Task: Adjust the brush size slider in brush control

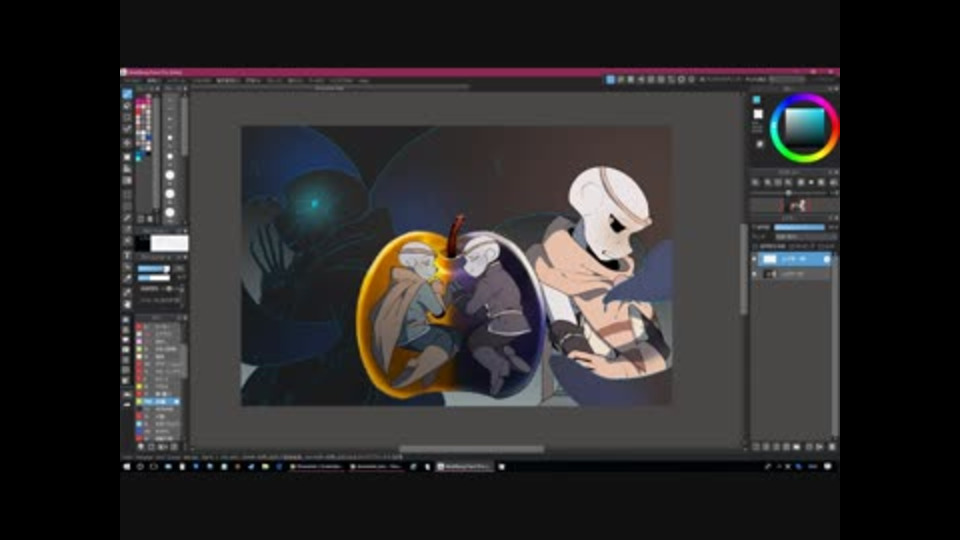Action: [154, 268]
